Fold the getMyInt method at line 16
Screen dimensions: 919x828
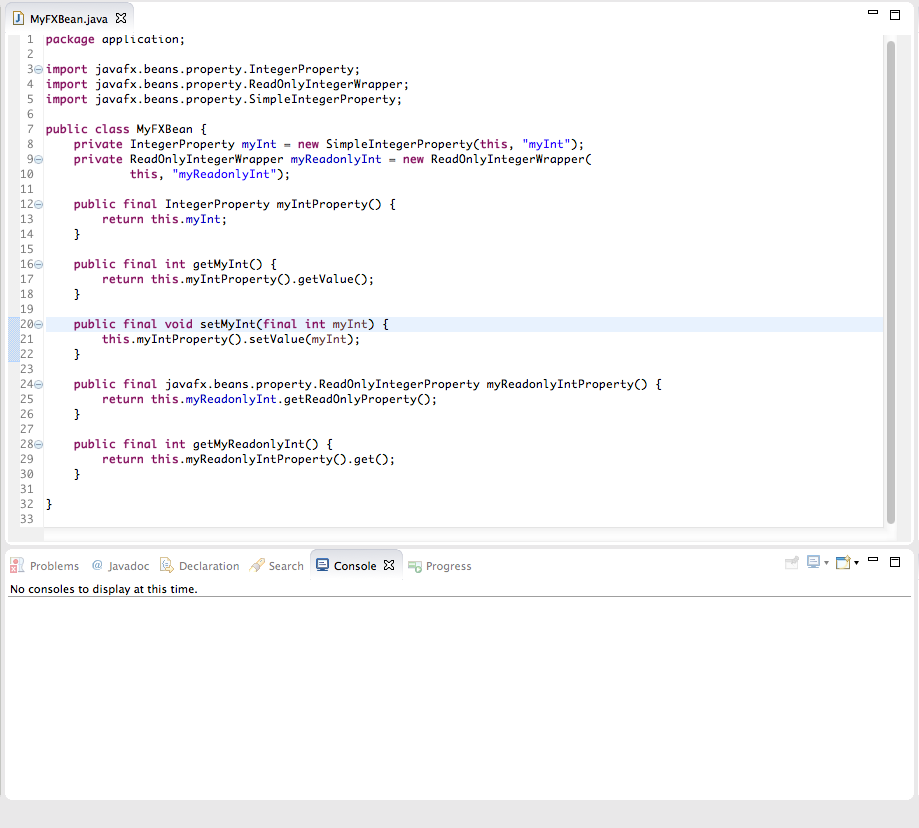38,264
